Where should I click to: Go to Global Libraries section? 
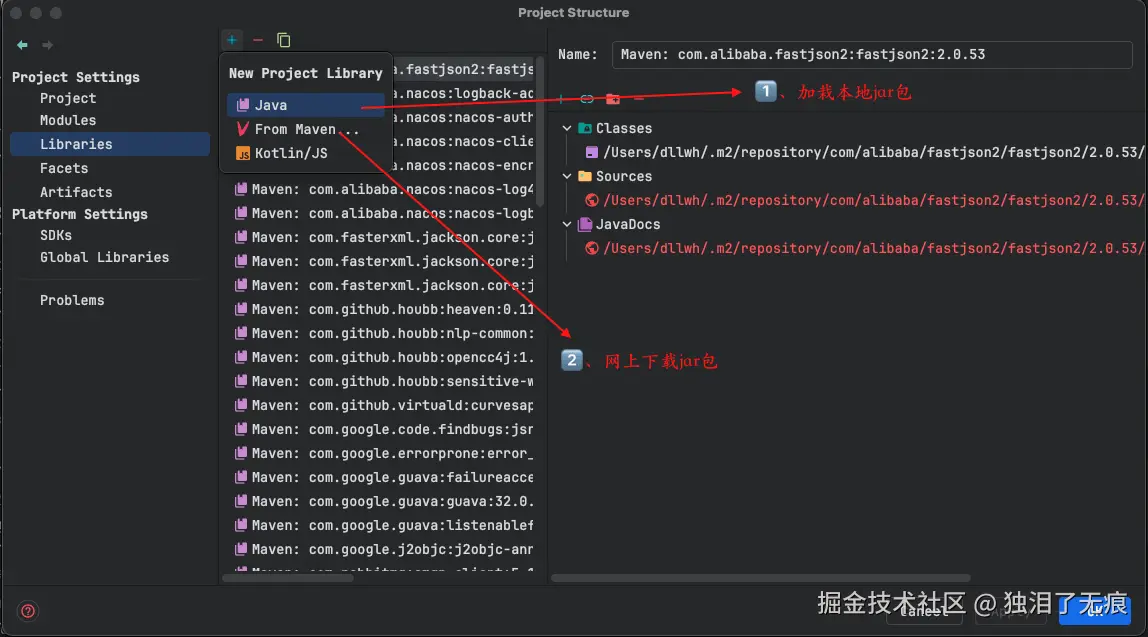click(x=104, y=257)
